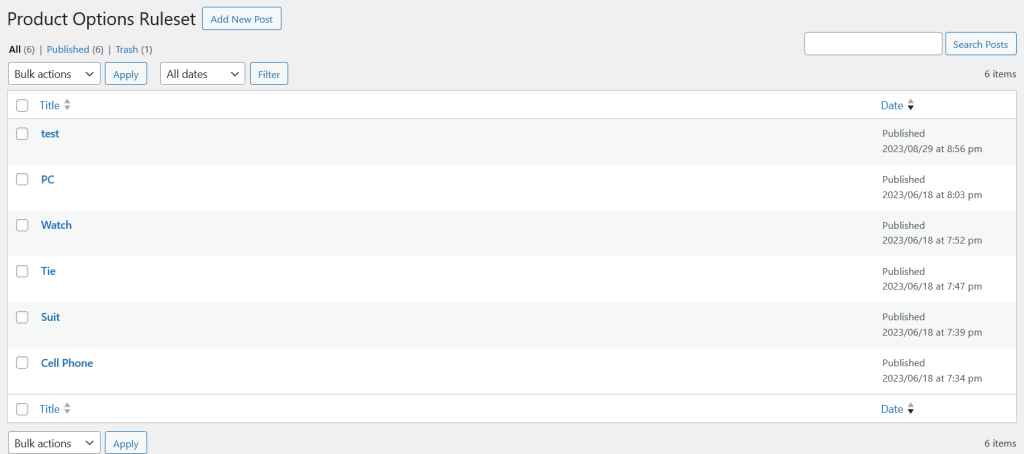The image size is (1024, 454).
Task: Click the footer Title sort arrows
Action: click(x=67, y=408)
